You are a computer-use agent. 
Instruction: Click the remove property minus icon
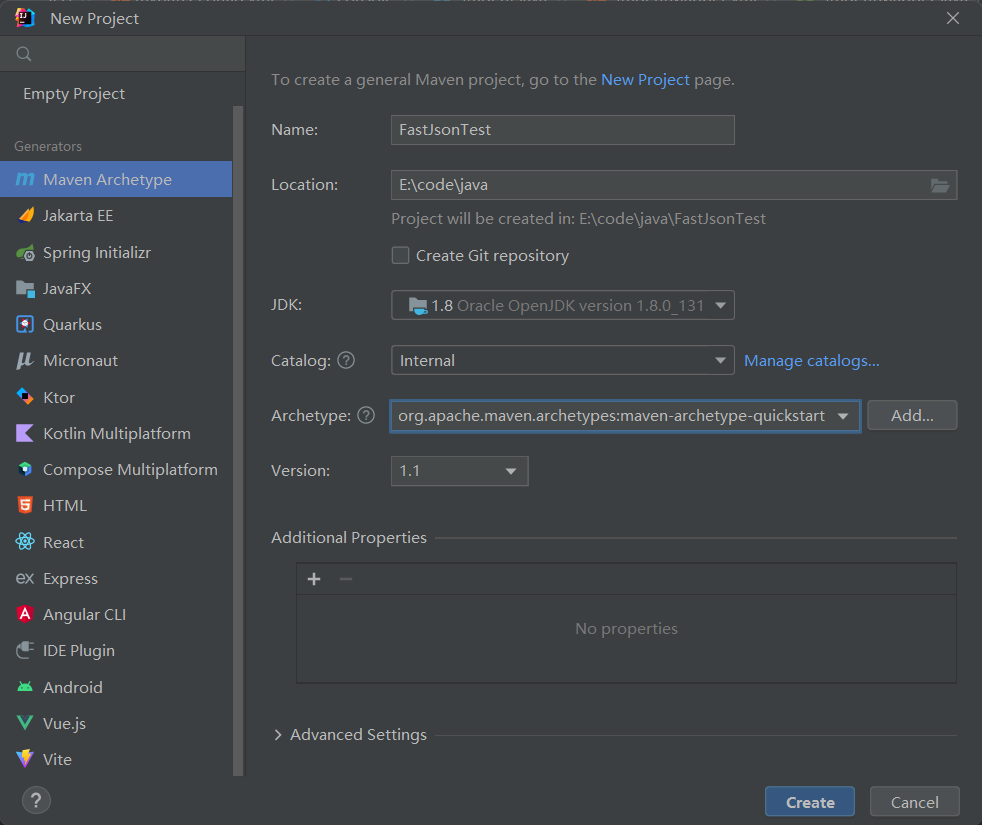tap(346, 579)
